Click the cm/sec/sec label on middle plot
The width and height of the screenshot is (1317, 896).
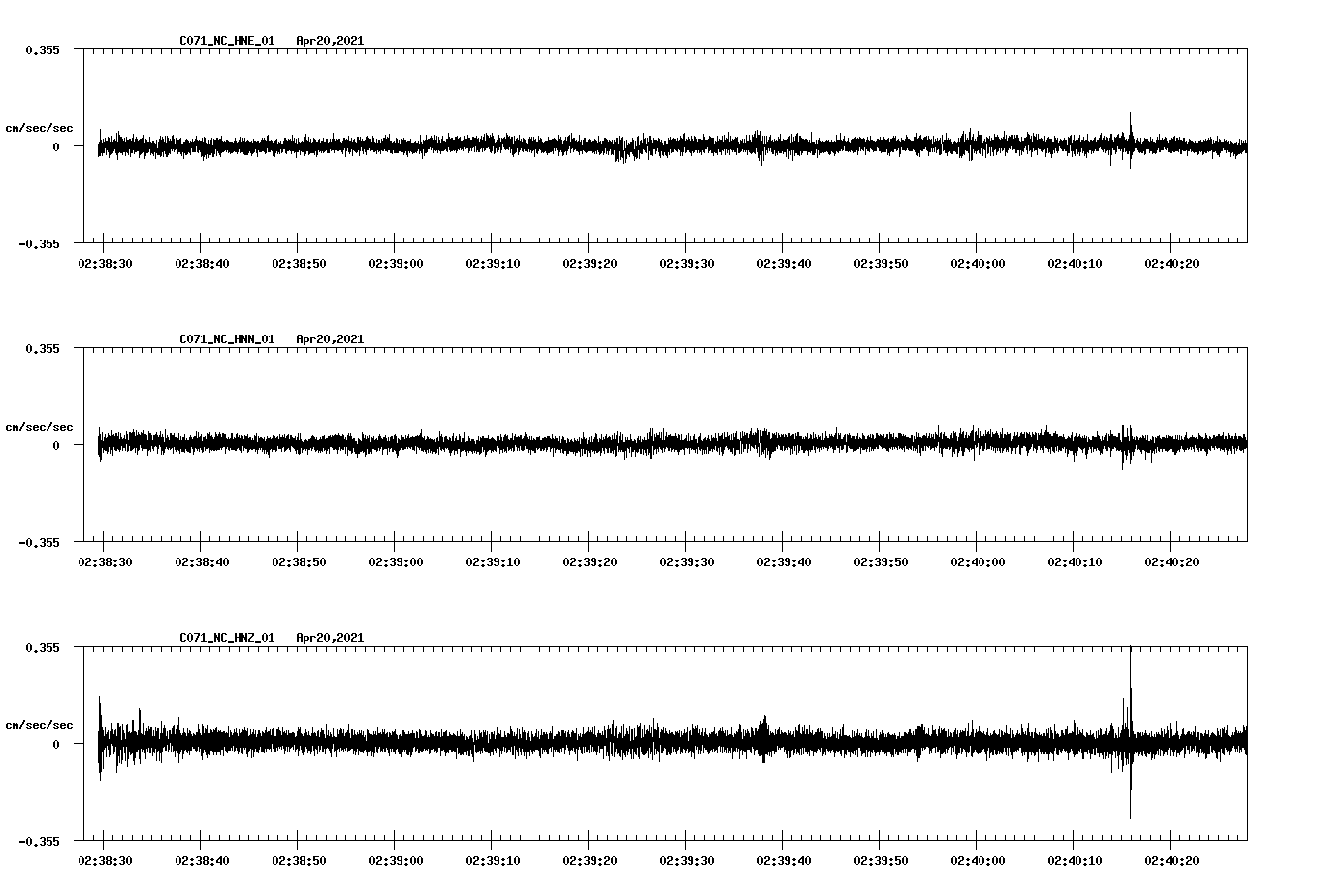(x=41, y=426)
